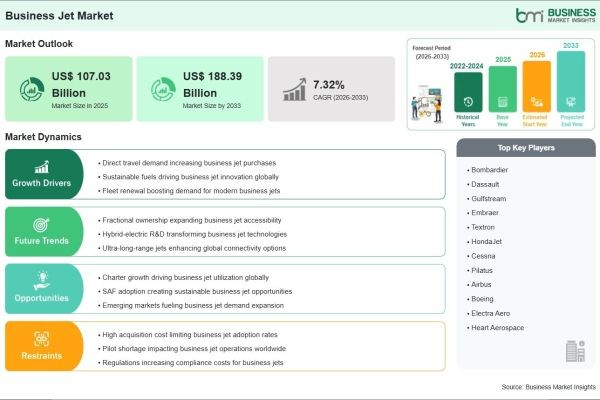Click the icon in the orange 2026 bar

(536, 102)
